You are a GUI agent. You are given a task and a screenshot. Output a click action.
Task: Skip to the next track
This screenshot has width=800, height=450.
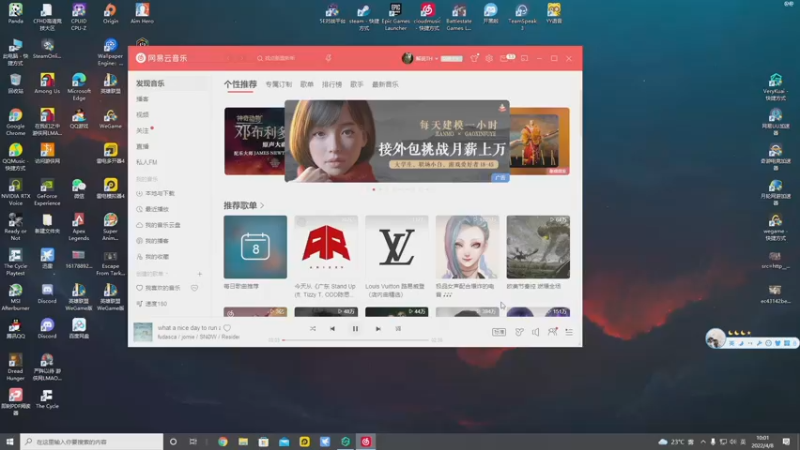point(378,329)
